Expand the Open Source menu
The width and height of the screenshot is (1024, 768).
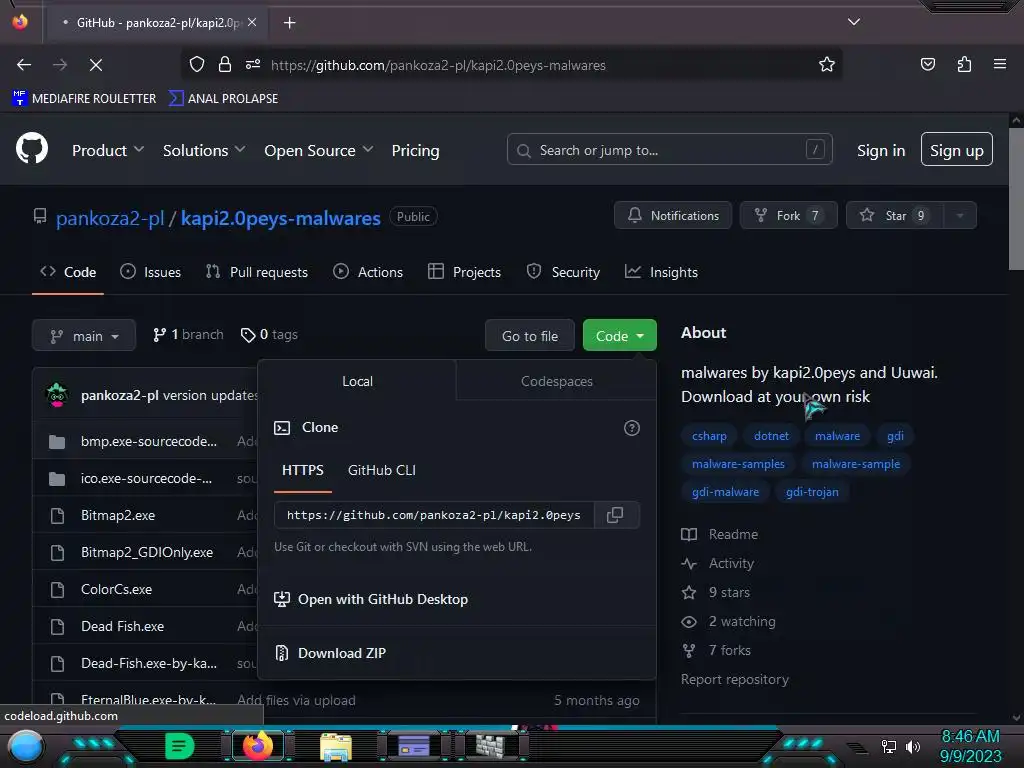tap(319, 150)
